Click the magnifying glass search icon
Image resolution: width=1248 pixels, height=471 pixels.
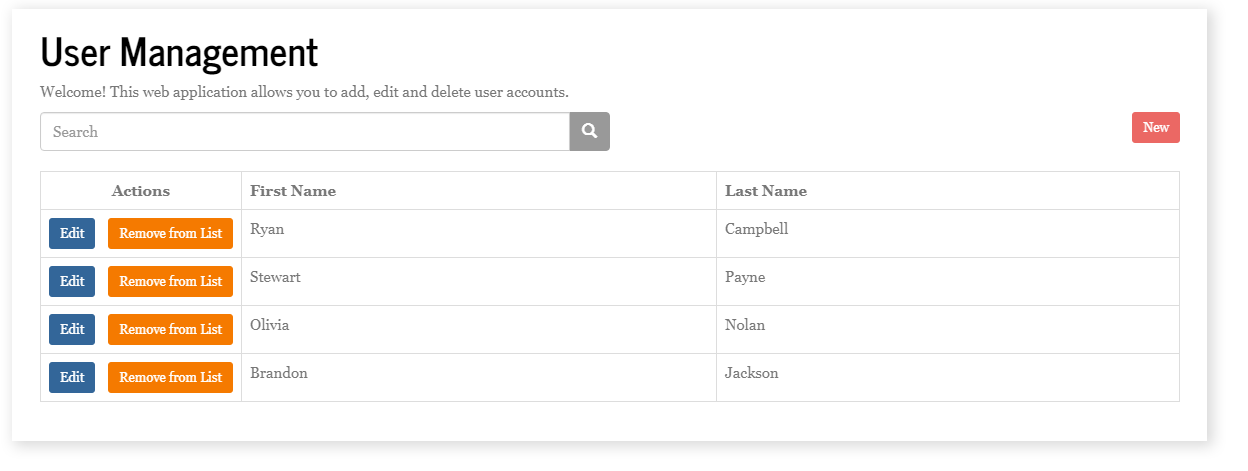click(x=589, y=131)
